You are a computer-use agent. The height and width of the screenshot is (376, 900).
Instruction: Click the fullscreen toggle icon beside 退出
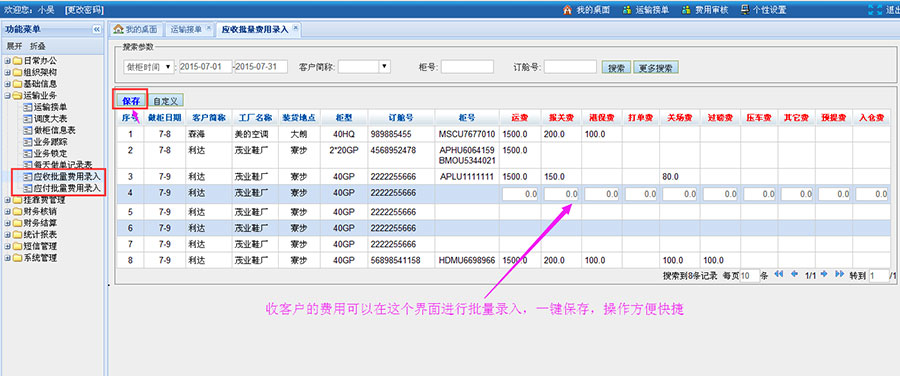(x=875, y=10)
